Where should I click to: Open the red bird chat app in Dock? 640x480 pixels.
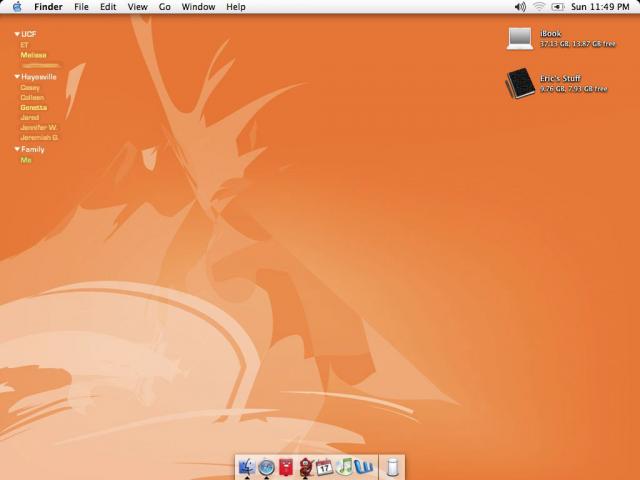tap(305, 467)
